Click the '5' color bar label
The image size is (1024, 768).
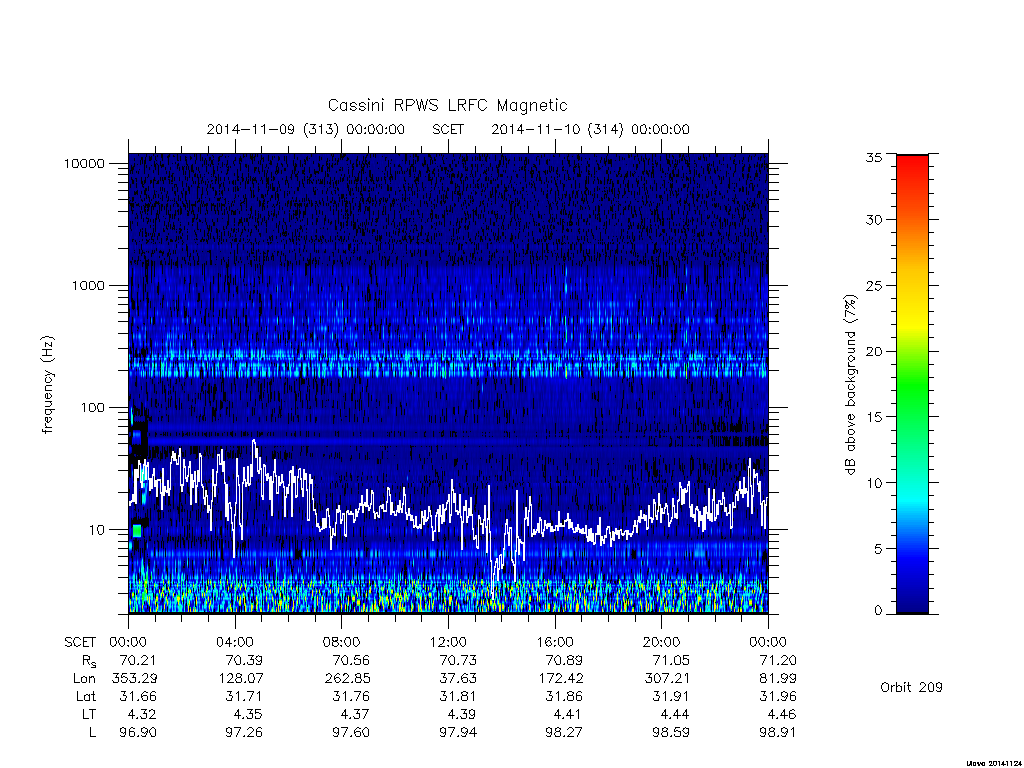pos(878,549)
